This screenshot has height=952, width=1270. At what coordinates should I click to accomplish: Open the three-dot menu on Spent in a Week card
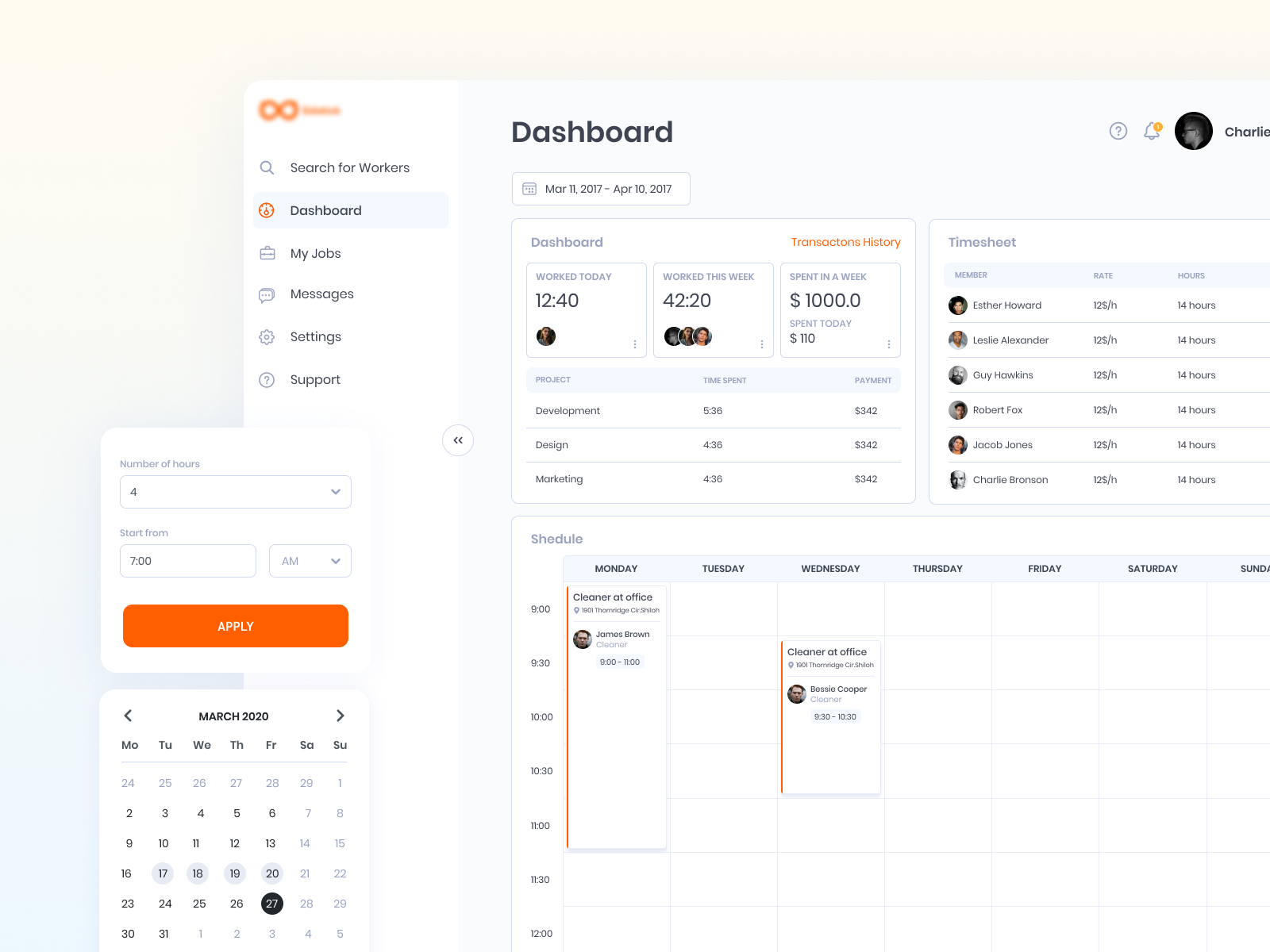point(889,344)
